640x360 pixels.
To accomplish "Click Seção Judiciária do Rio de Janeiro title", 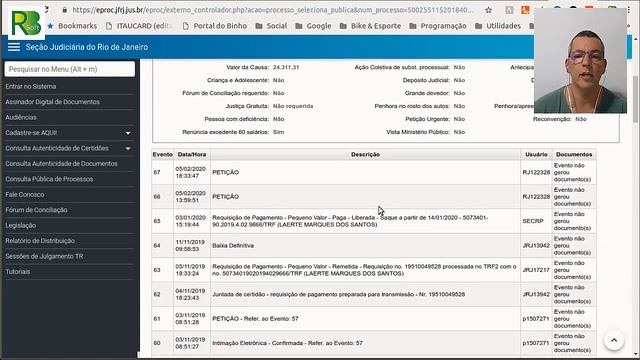I will [87, 47].
